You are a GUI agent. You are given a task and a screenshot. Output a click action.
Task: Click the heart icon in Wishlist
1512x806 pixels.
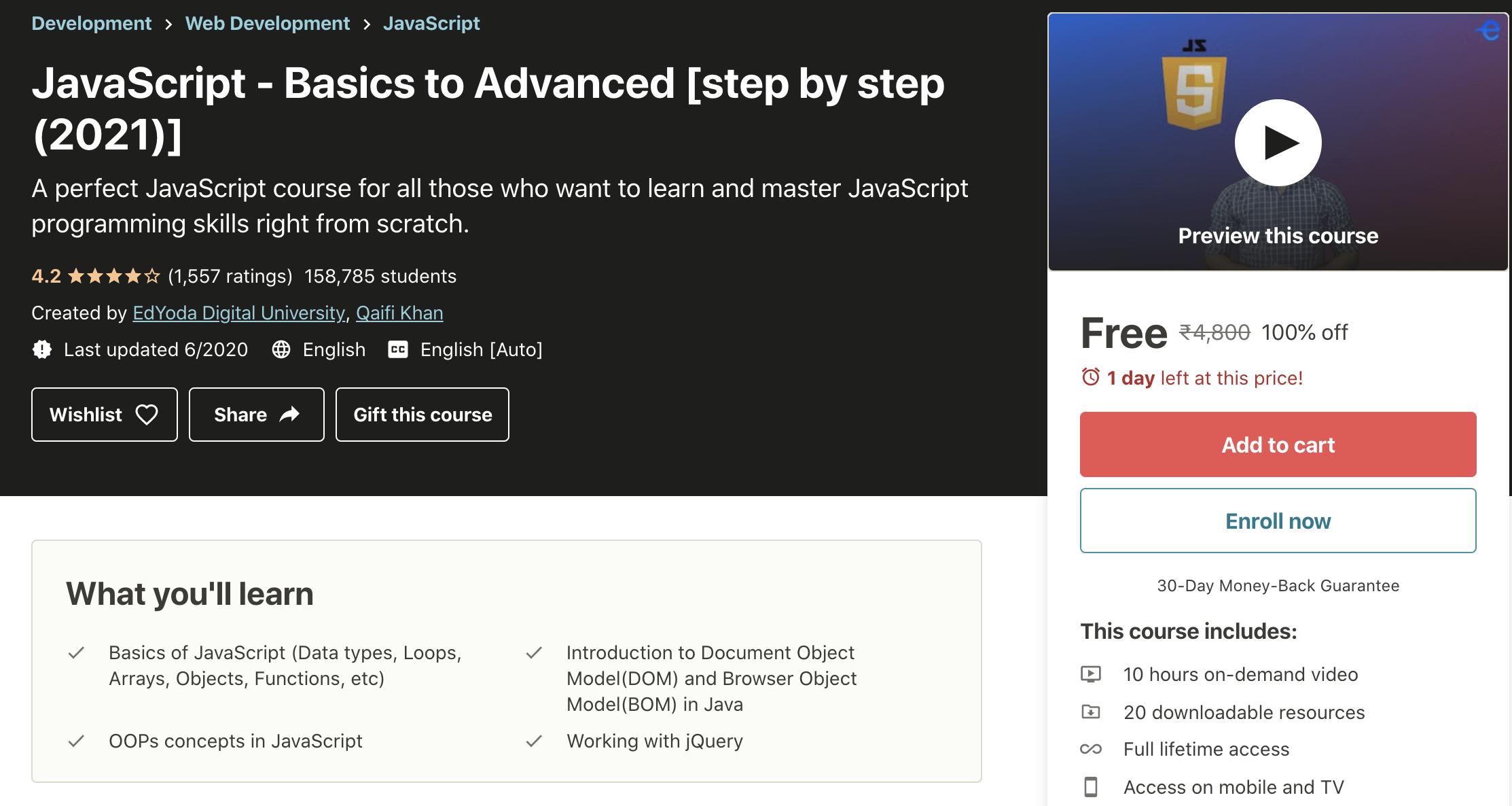(147, 415)
